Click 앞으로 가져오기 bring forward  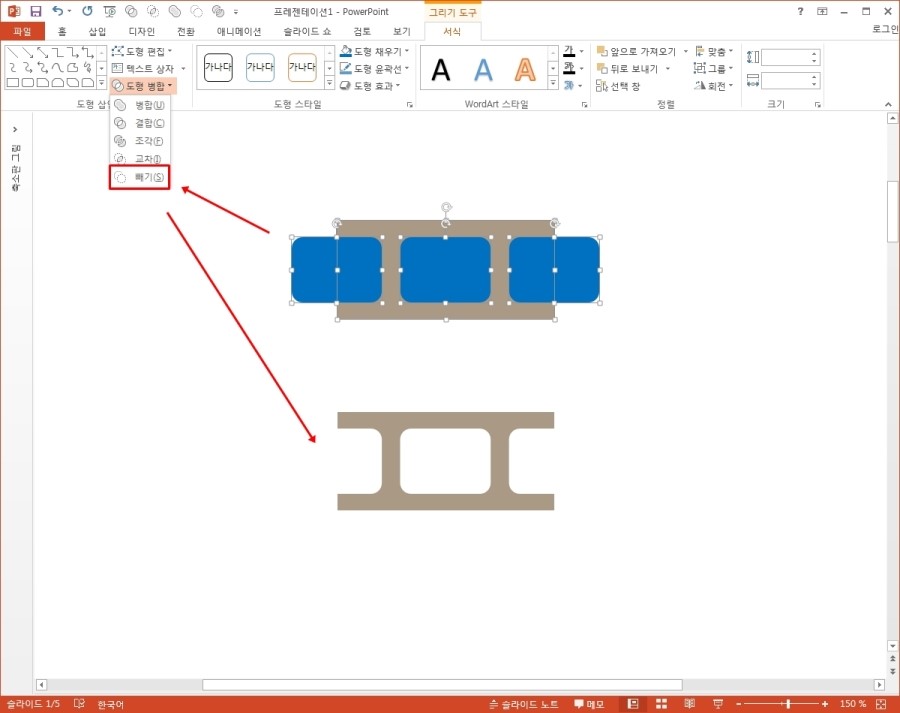coord(636,51)
